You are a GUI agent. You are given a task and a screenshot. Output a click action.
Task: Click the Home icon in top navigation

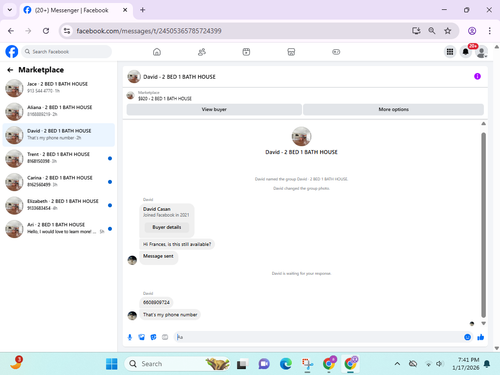coord(157,52)
